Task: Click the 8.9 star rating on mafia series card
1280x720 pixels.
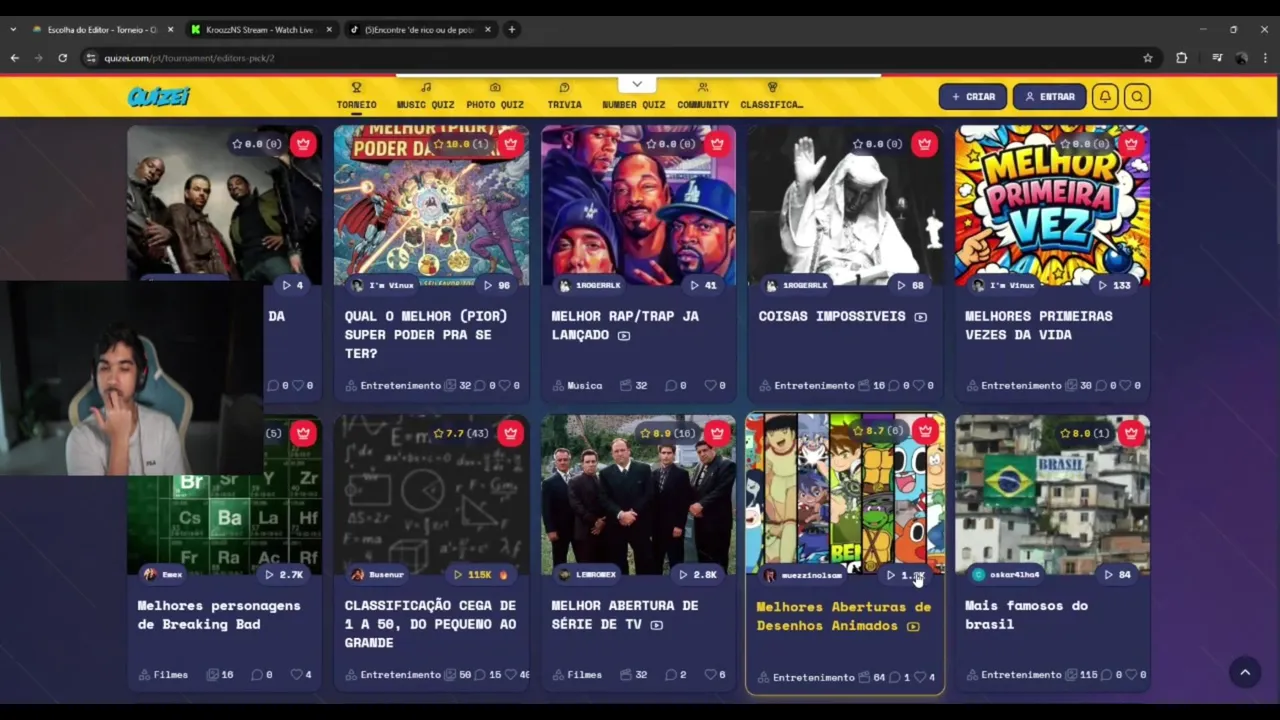Action: [667, 433]
